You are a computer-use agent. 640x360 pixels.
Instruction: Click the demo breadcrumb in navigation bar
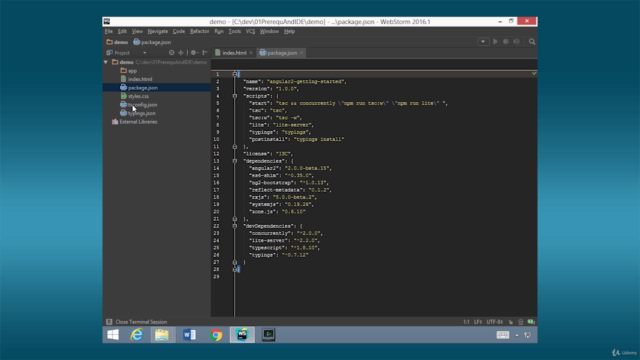coord(117,42)
